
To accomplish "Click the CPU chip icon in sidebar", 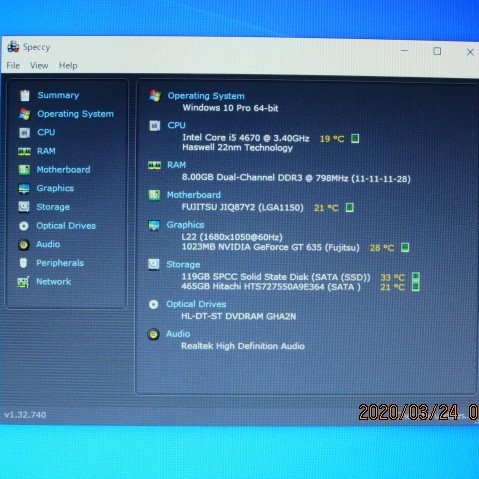I will 24,133.
